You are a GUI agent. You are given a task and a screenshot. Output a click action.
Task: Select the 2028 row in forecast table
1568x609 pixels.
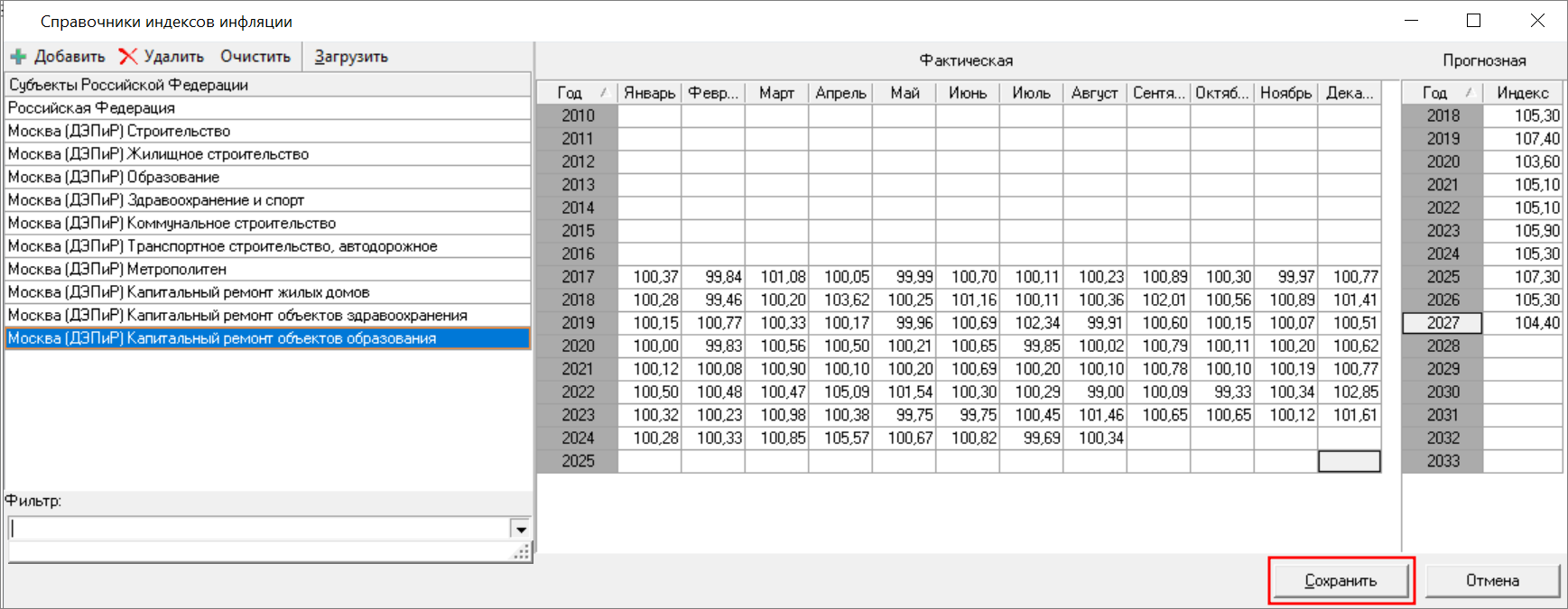pyautogui.click(x=1443, y=346)
